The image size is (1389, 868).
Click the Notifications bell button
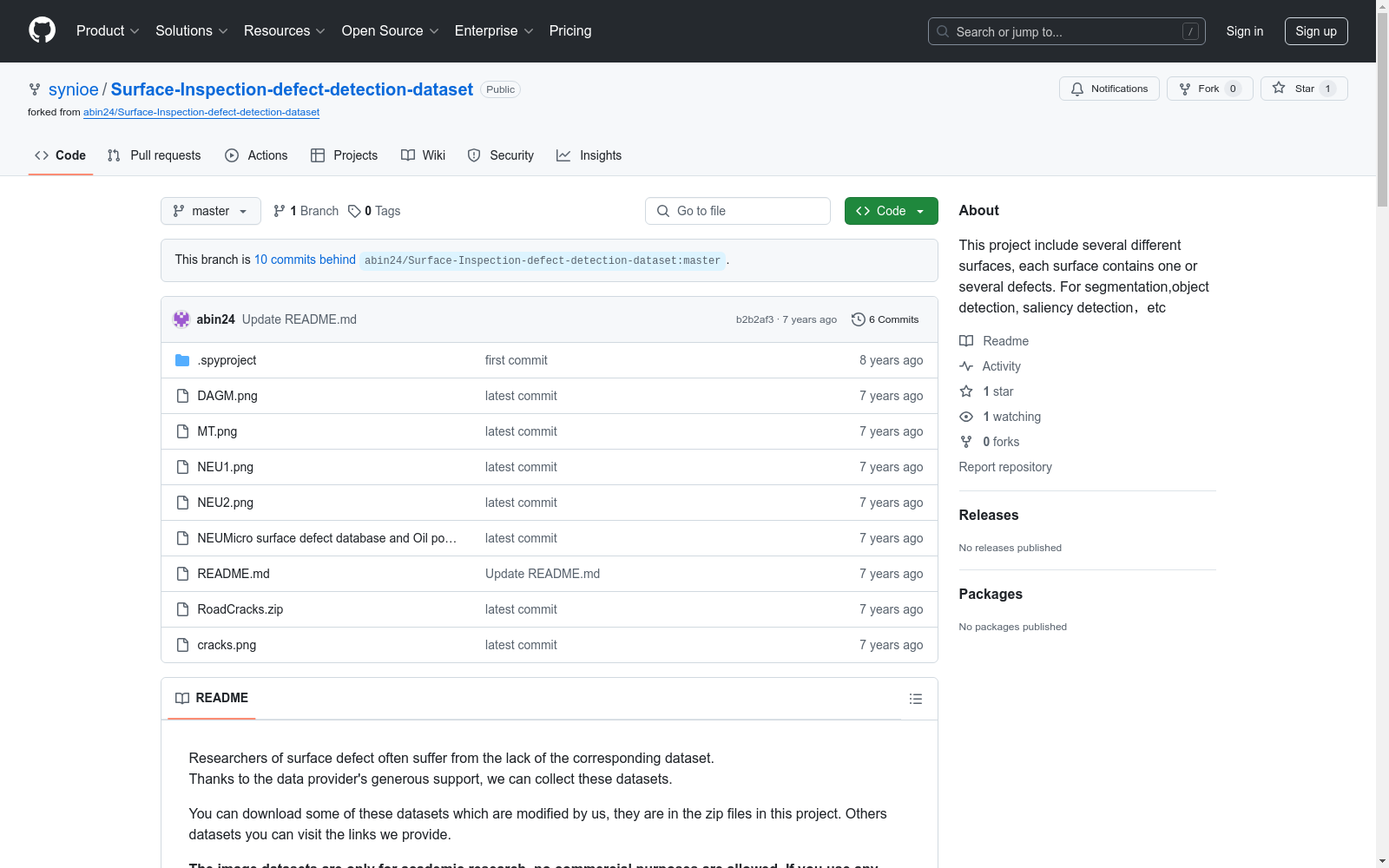pos(1109,89)
